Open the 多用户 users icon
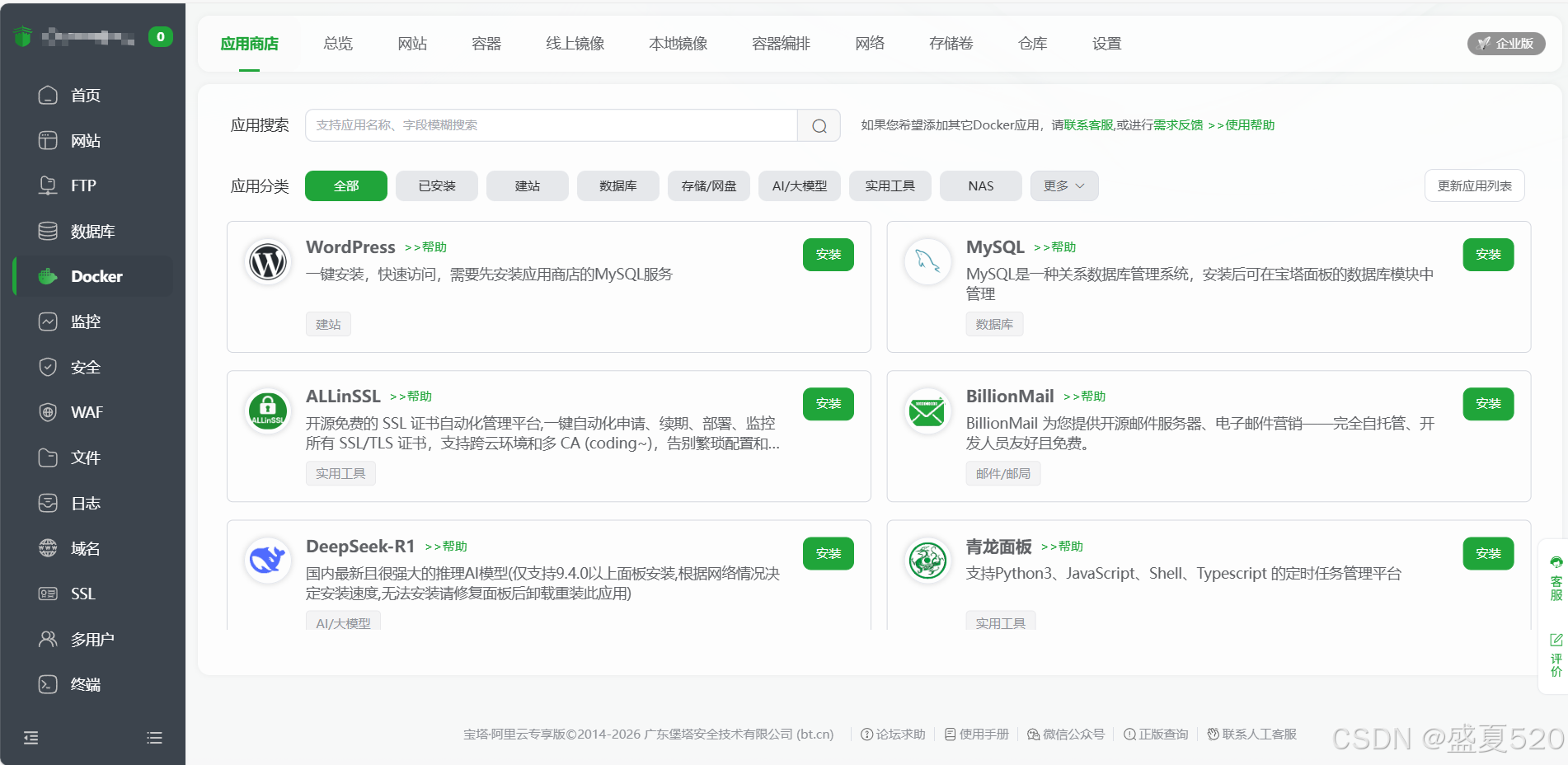Screen dimensions: 1568x765 48,639
